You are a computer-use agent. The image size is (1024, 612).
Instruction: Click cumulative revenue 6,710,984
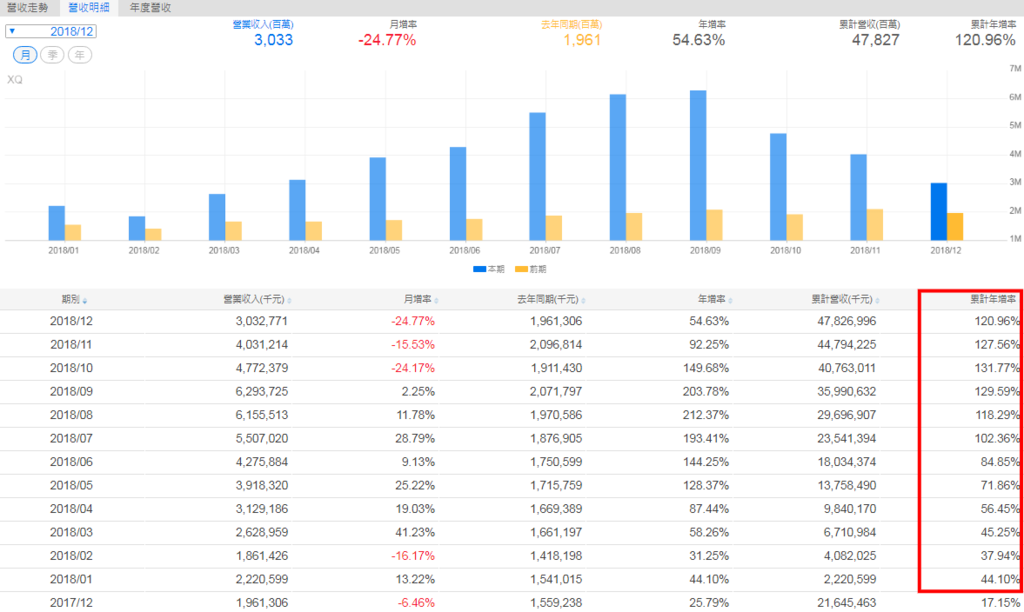850,533
